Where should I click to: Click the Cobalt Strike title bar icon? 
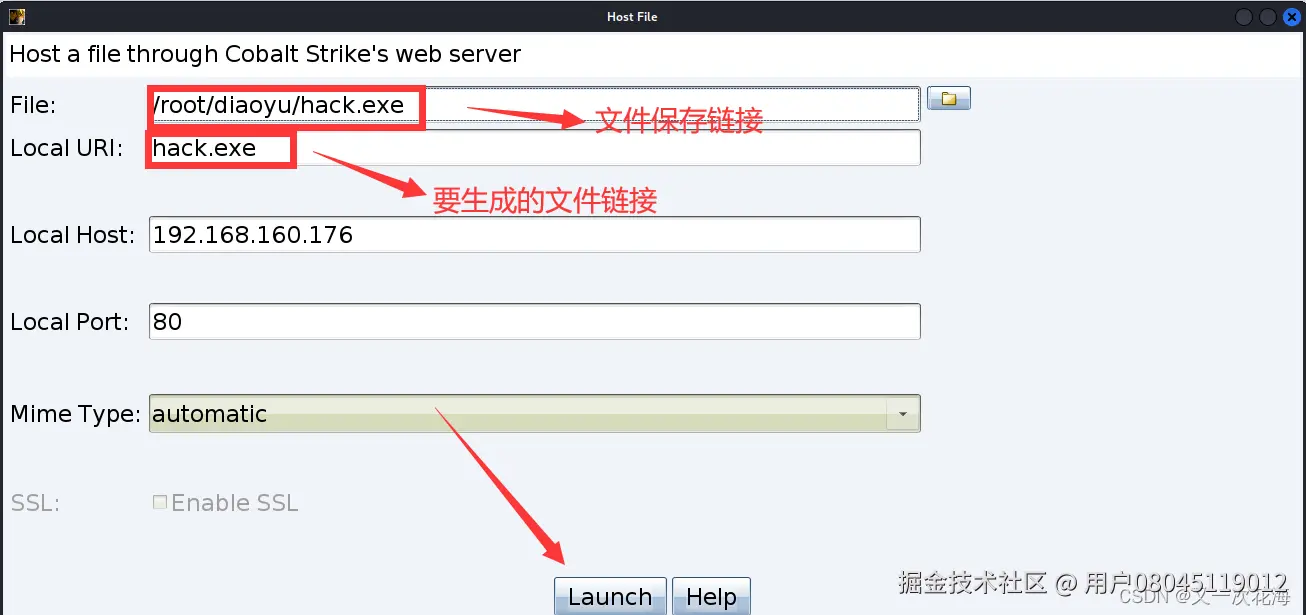(17, 16)
